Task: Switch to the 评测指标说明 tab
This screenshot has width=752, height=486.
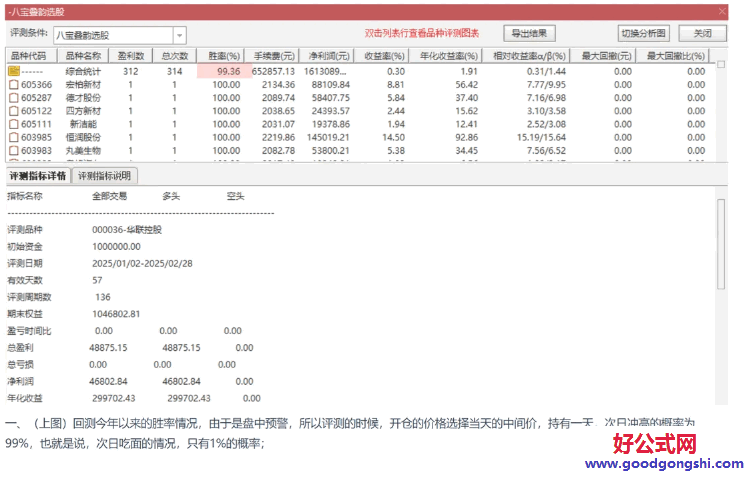Action: (105, 176)
